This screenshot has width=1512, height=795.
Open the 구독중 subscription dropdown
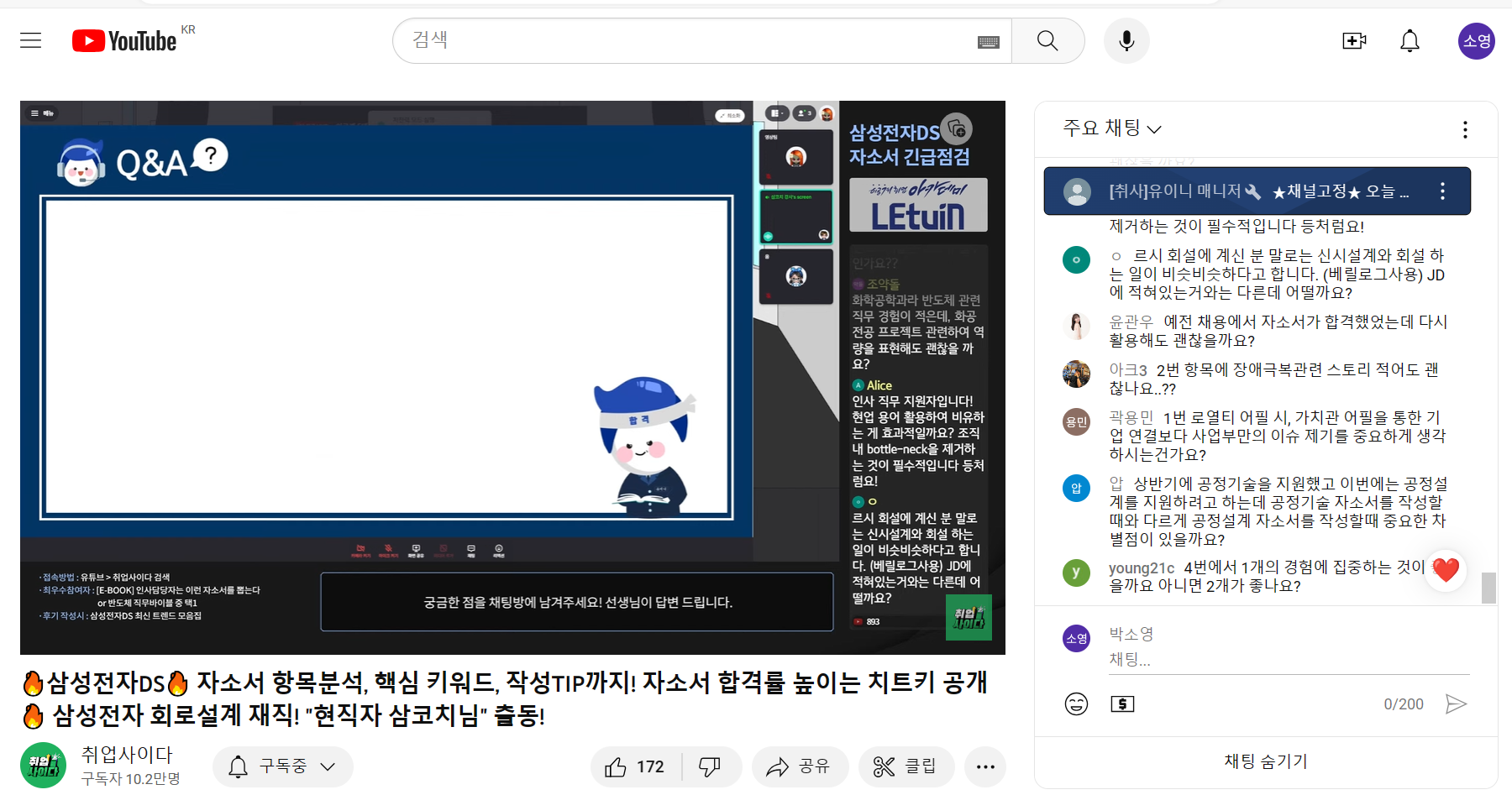tap(282, 766)
